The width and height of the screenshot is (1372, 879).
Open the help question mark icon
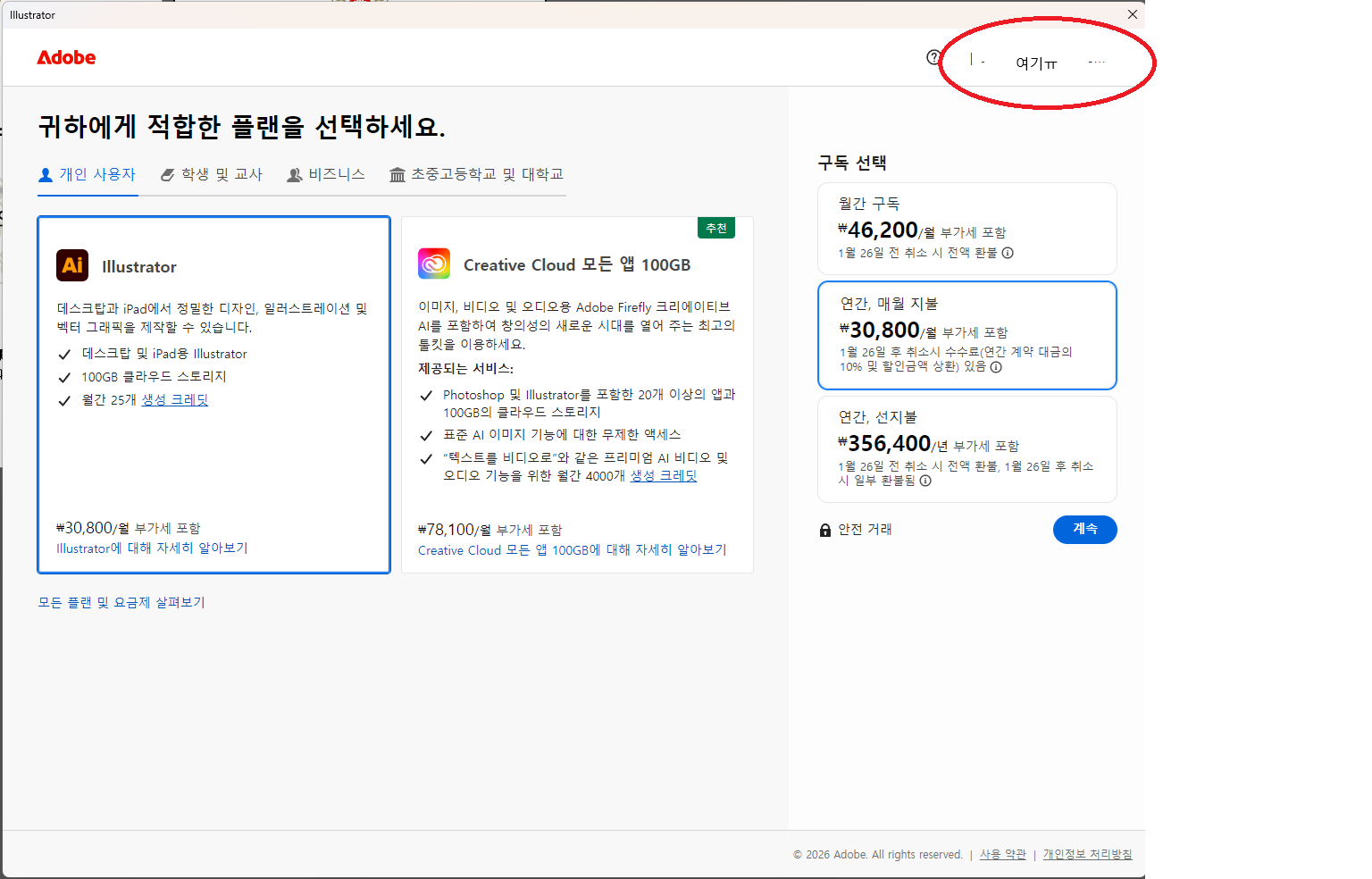click(x=933, y=58)
